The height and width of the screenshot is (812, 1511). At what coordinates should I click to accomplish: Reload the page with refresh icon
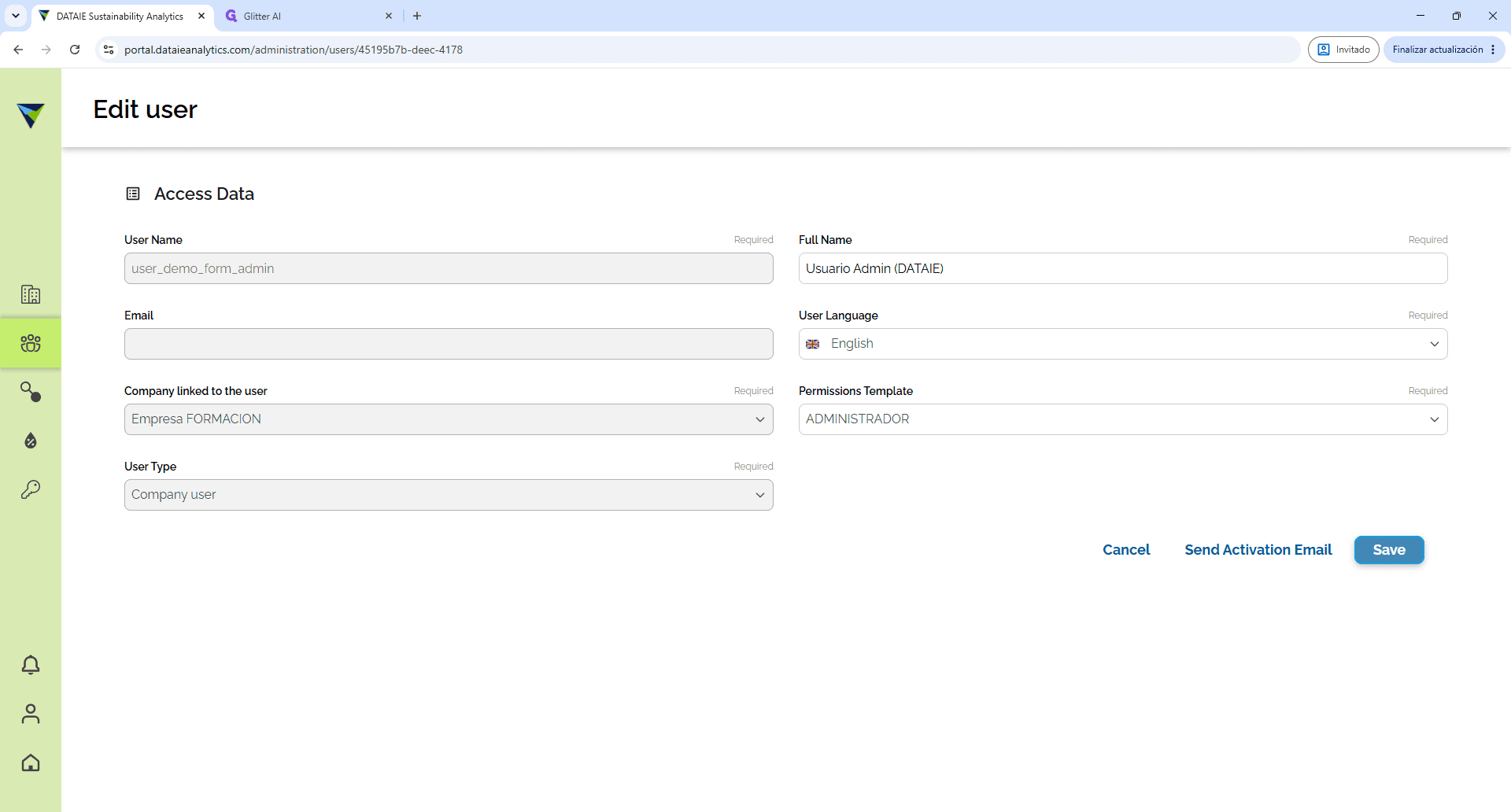[75, 50]
